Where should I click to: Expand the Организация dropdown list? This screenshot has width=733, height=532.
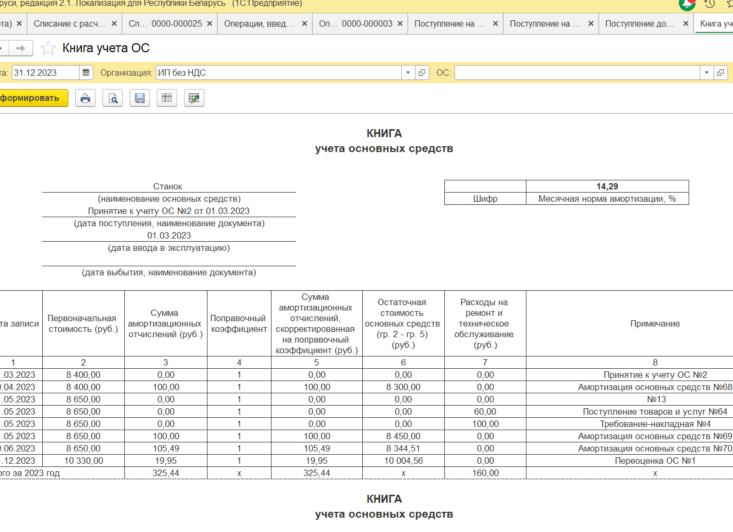[x=408, y=72]
